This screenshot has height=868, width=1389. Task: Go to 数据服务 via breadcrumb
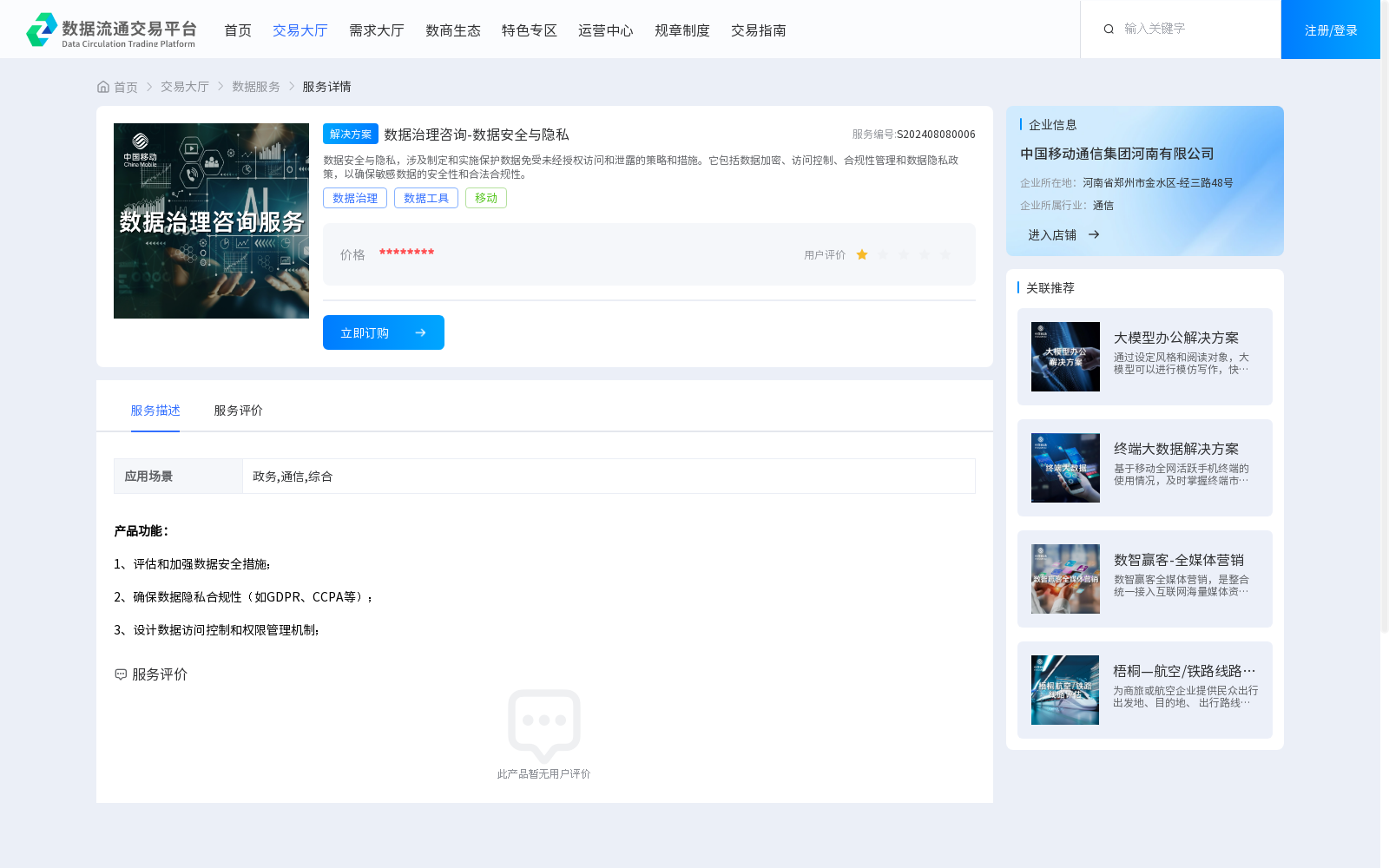coord(256,87)
